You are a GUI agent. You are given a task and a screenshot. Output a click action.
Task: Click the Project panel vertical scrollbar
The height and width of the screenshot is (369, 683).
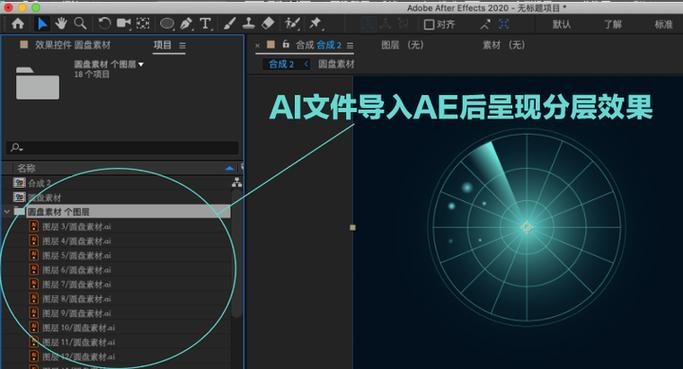tap(237, 253)
